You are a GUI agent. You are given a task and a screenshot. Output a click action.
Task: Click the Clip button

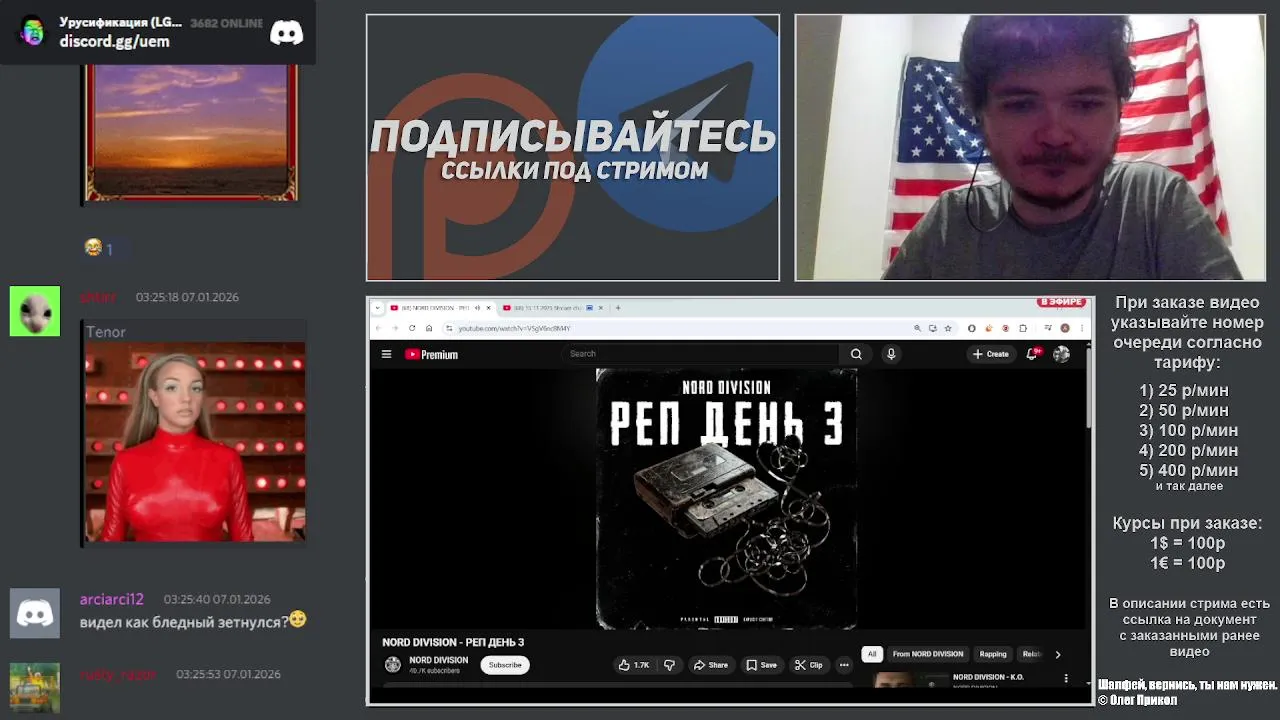pyautogui.click(x=808, y=665)
